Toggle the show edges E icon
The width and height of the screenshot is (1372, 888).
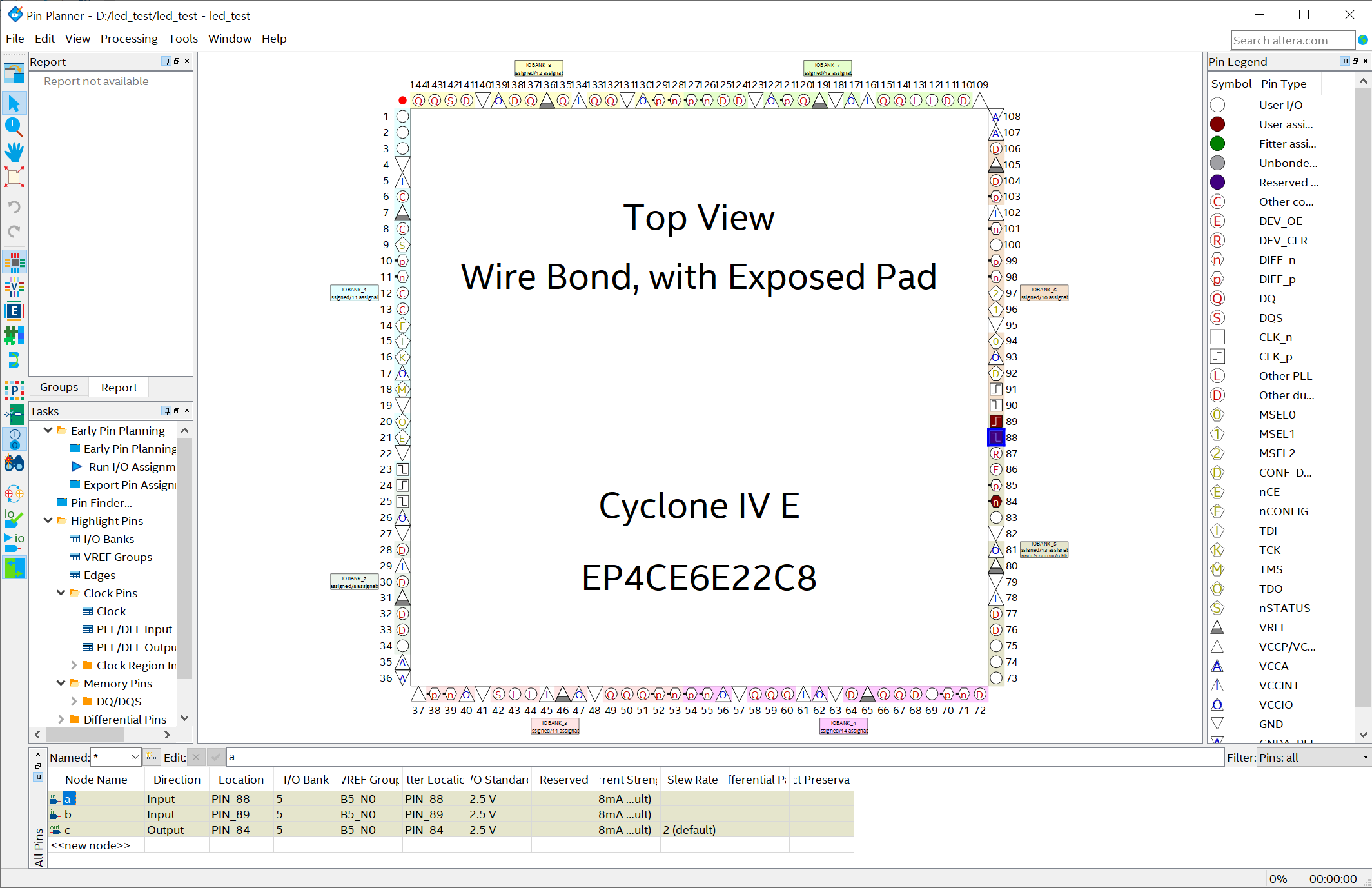click(x=14, y=311)
